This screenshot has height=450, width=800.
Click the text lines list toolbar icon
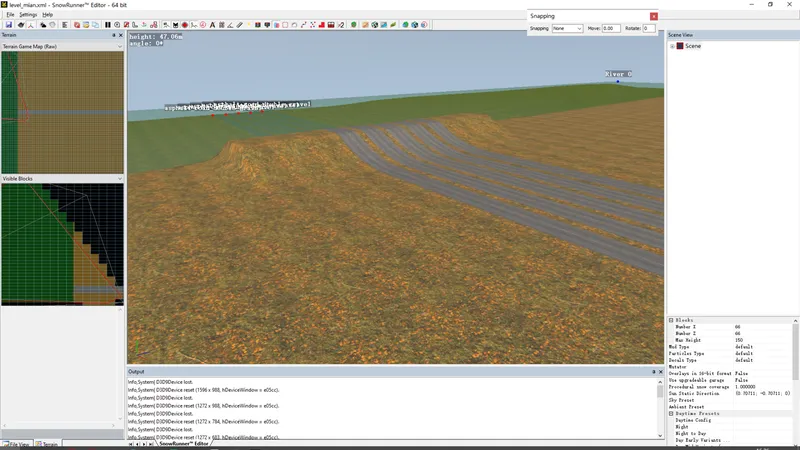pyautogui.click(x=65, y=24)
